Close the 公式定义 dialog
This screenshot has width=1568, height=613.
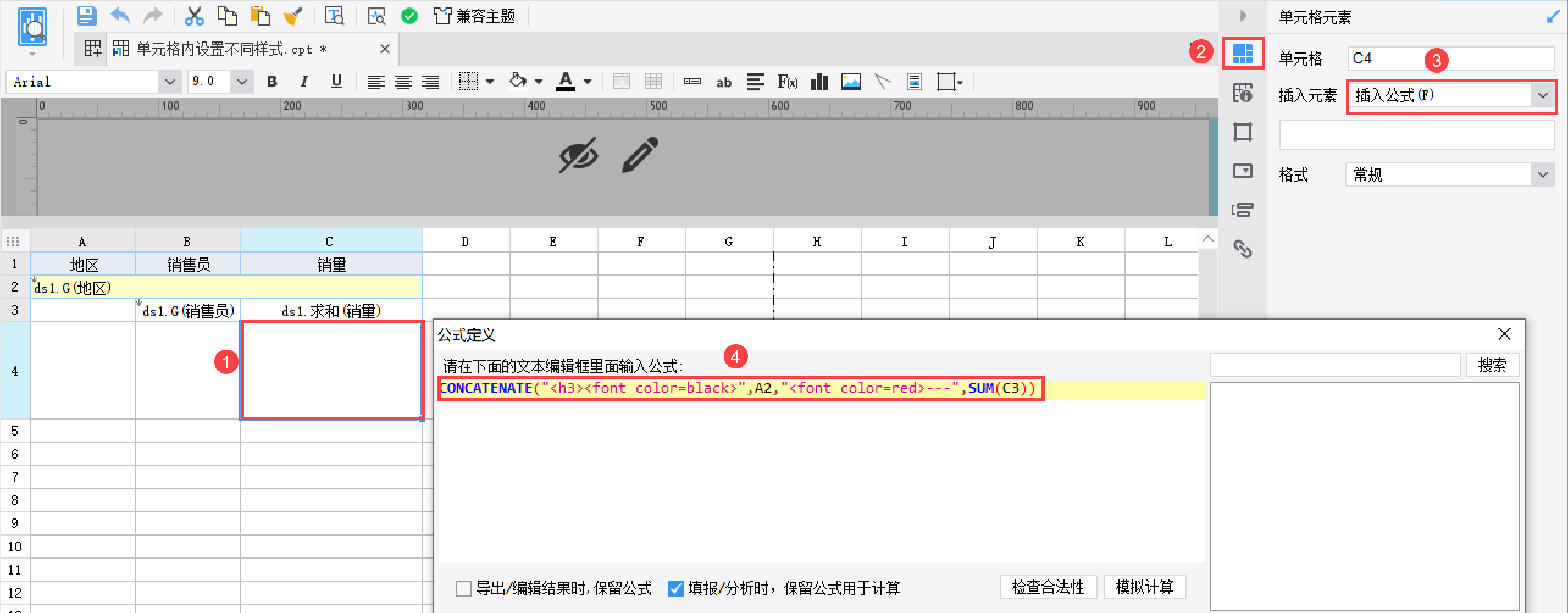pos(1505,334)
